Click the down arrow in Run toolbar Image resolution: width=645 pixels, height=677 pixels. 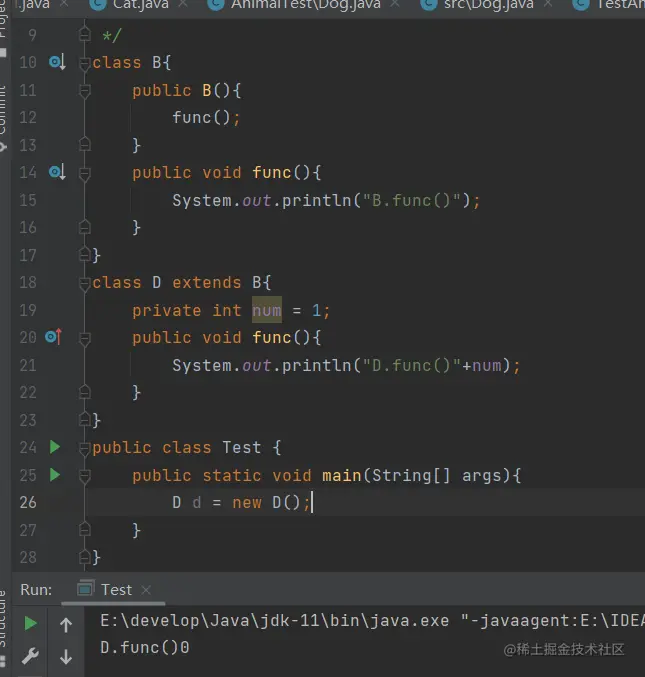tap(66, 657)
